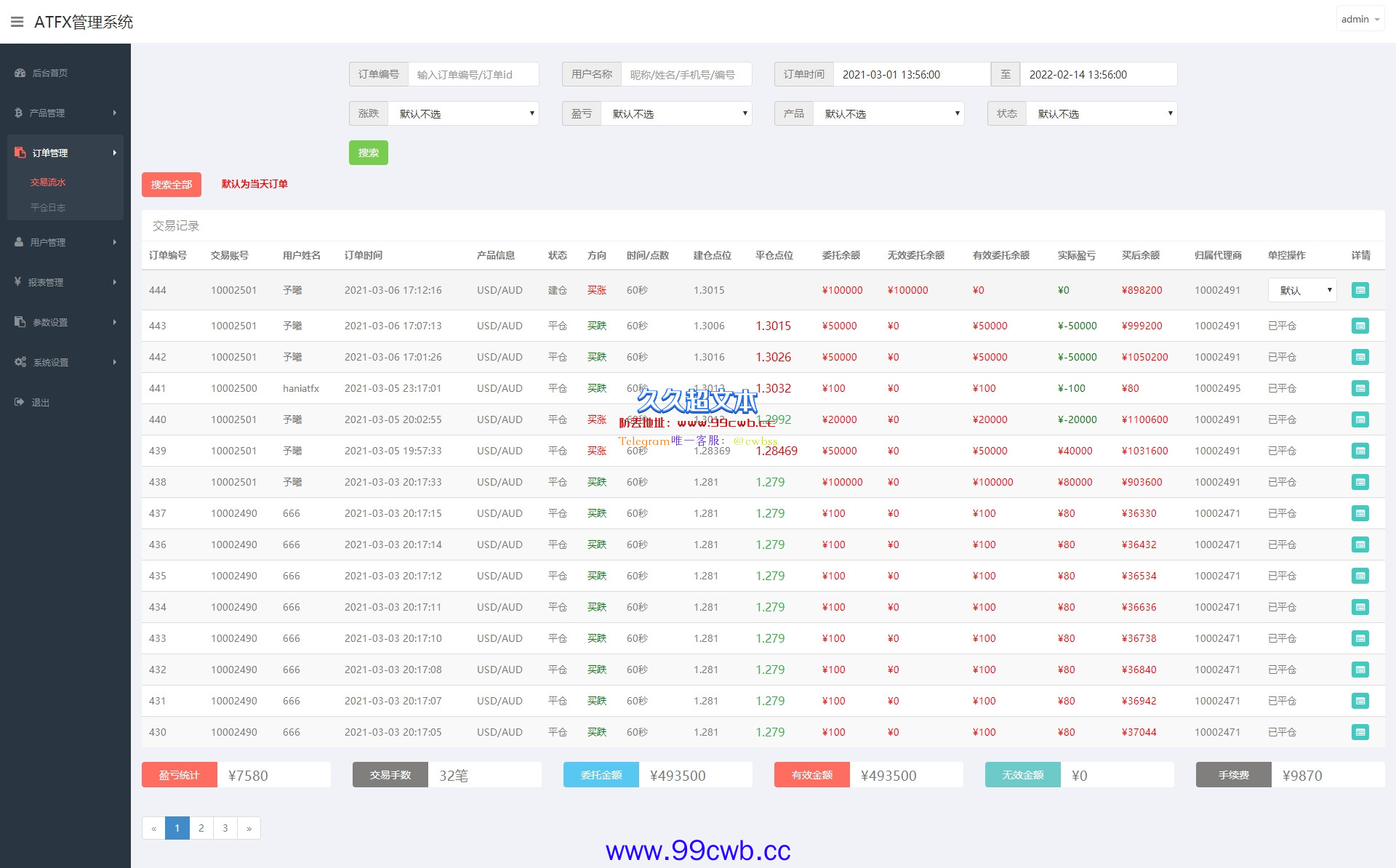Open details icon for order 431

(1360, 701)
